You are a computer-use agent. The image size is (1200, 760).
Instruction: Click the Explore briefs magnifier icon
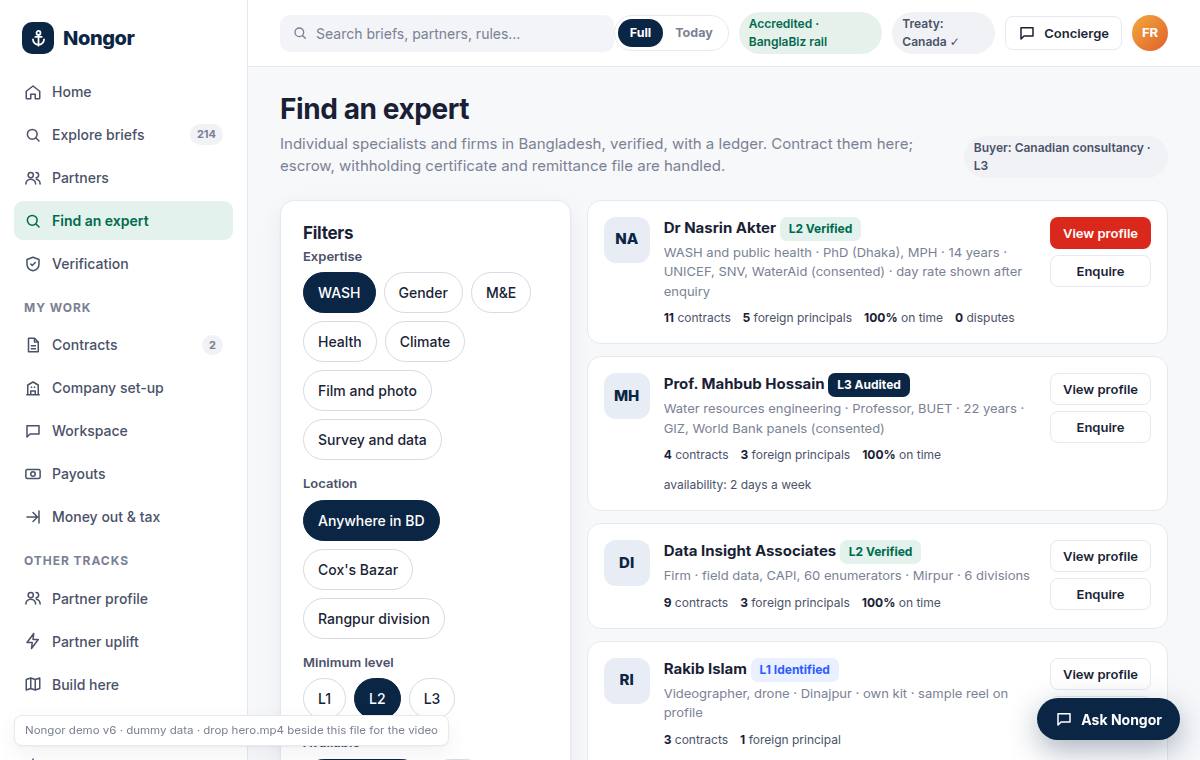[x=33, y=135]
